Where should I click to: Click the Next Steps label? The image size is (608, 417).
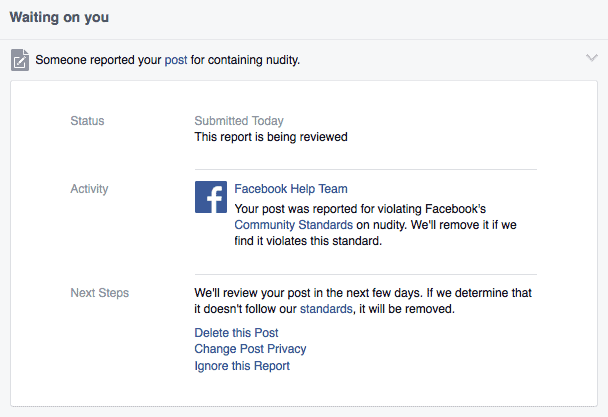pos(100,293)
